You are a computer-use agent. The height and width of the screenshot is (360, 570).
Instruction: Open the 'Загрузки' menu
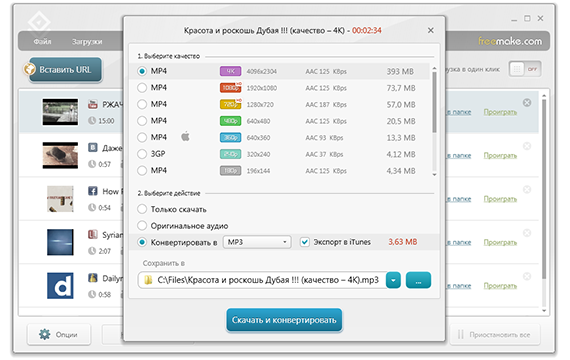87,41
